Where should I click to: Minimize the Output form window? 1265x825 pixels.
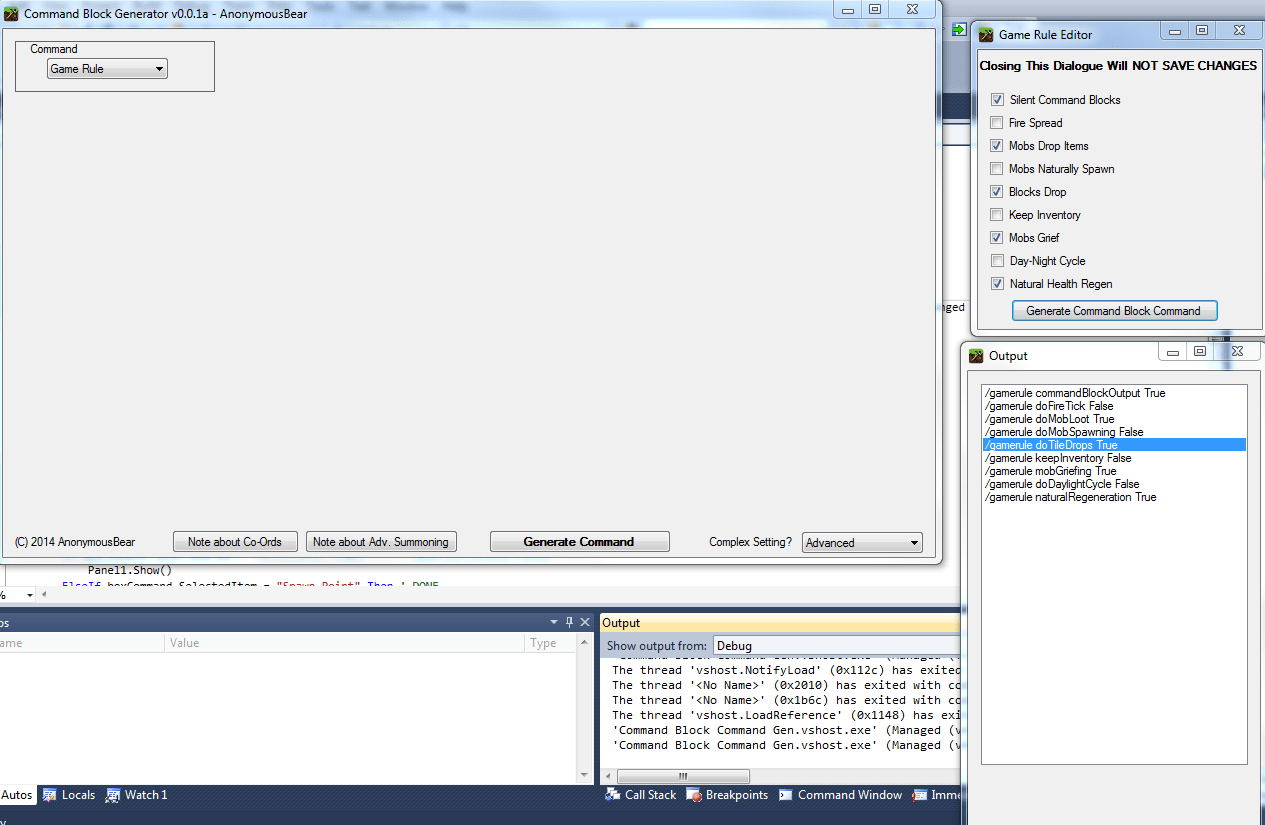[1174, 352]
